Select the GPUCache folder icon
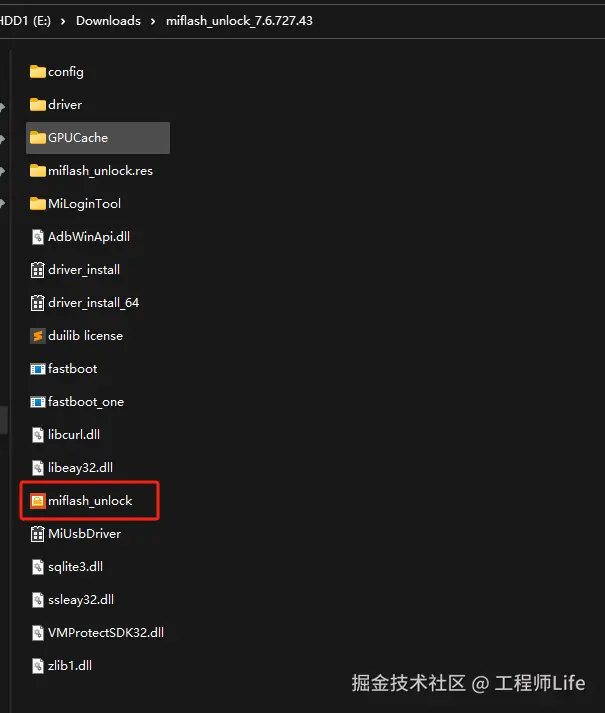Viewport: 605px width, 713px height. pyautogui.click(x=38, y=138)
